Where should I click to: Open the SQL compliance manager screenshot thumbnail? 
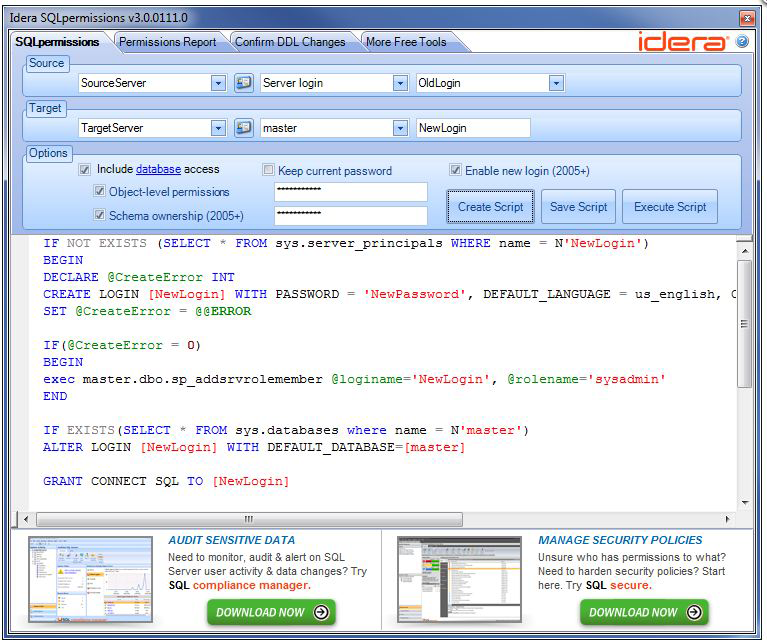tap(90, 579)
